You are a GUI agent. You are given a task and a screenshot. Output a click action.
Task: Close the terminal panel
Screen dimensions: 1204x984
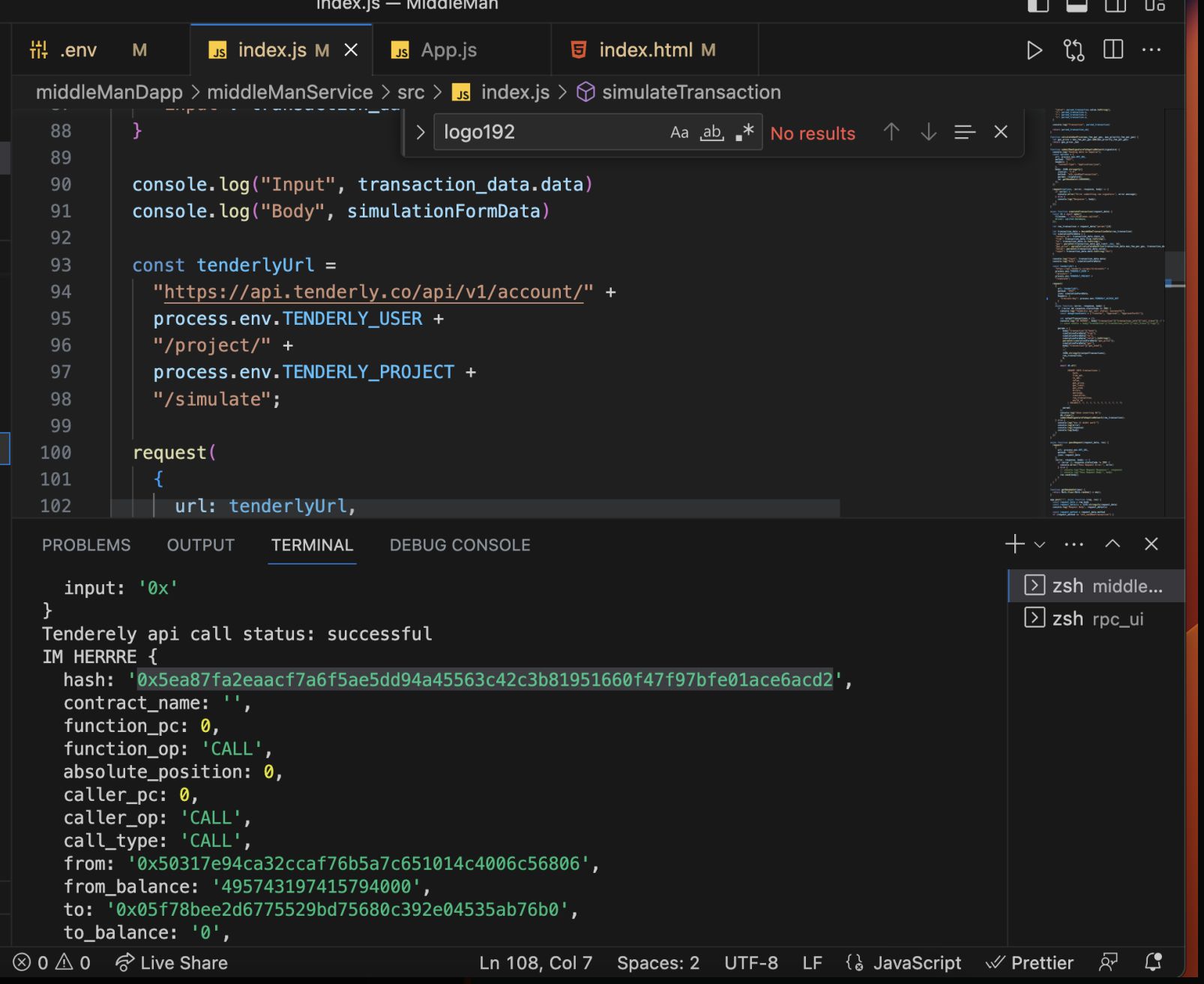[1152, 544]
